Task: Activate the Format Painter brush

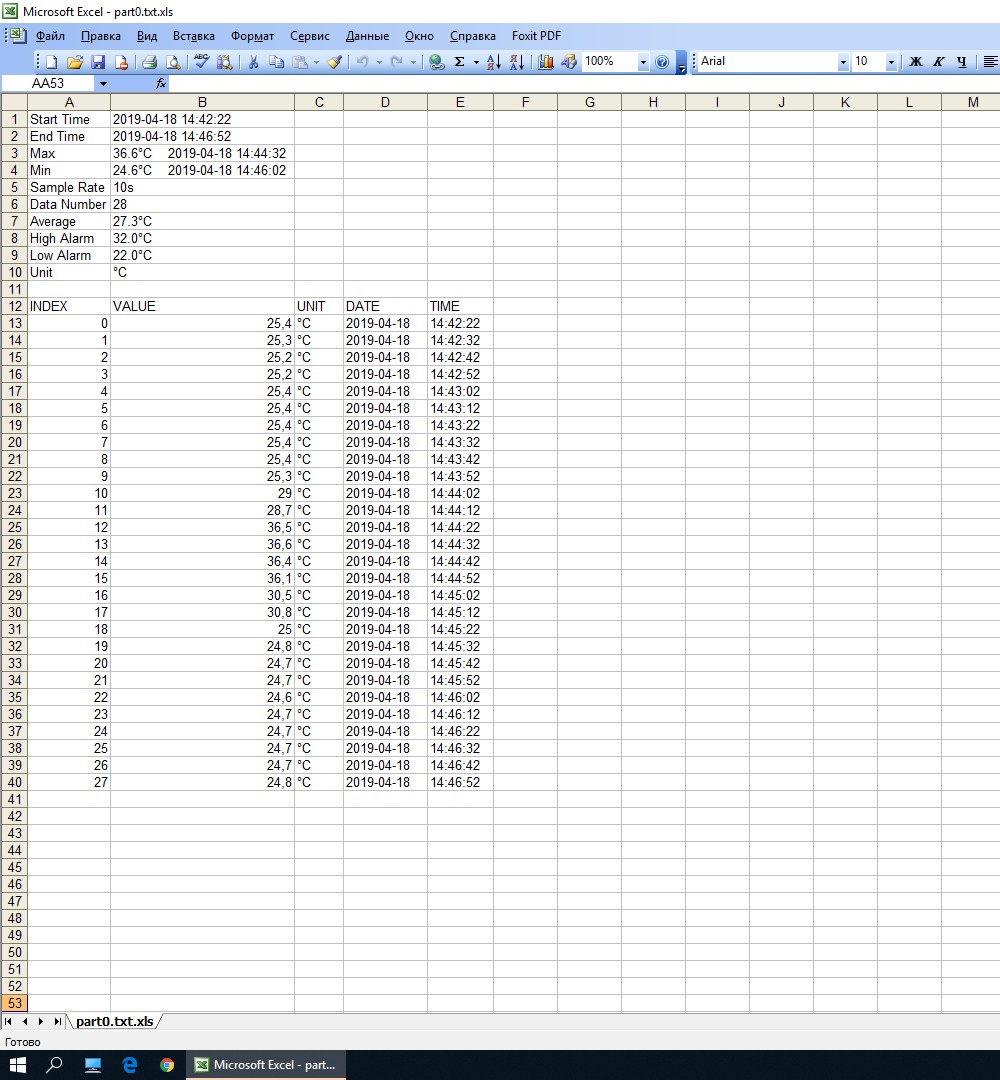Action: point(335,62)
